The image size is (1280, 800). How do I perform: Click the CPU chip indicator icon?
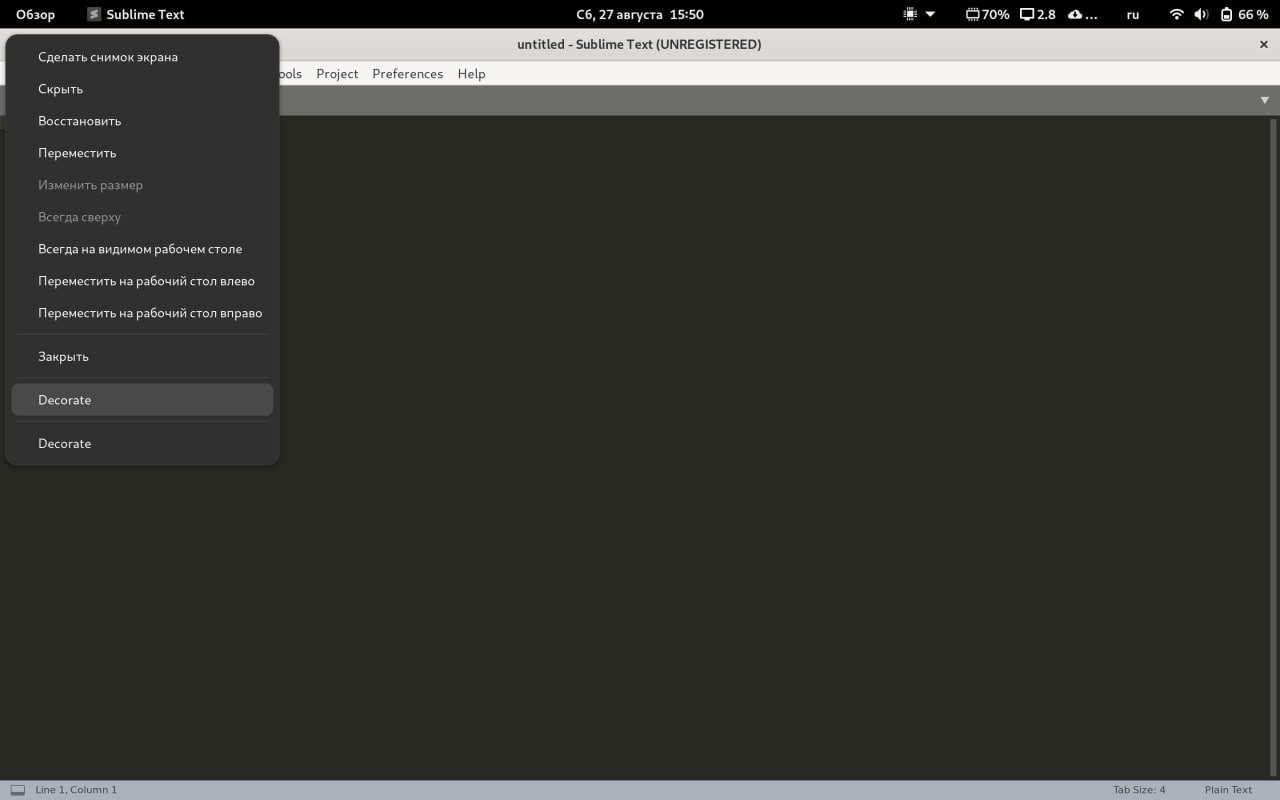point(910,15)
